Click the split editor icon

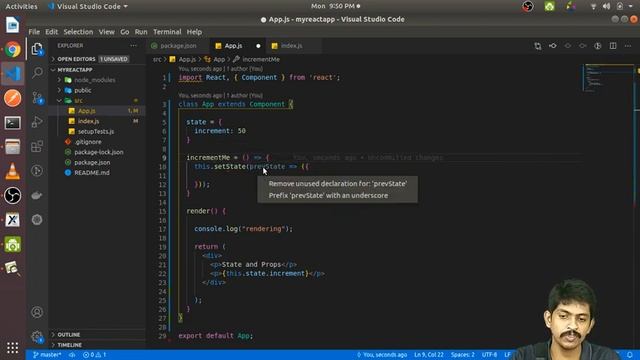613,46
